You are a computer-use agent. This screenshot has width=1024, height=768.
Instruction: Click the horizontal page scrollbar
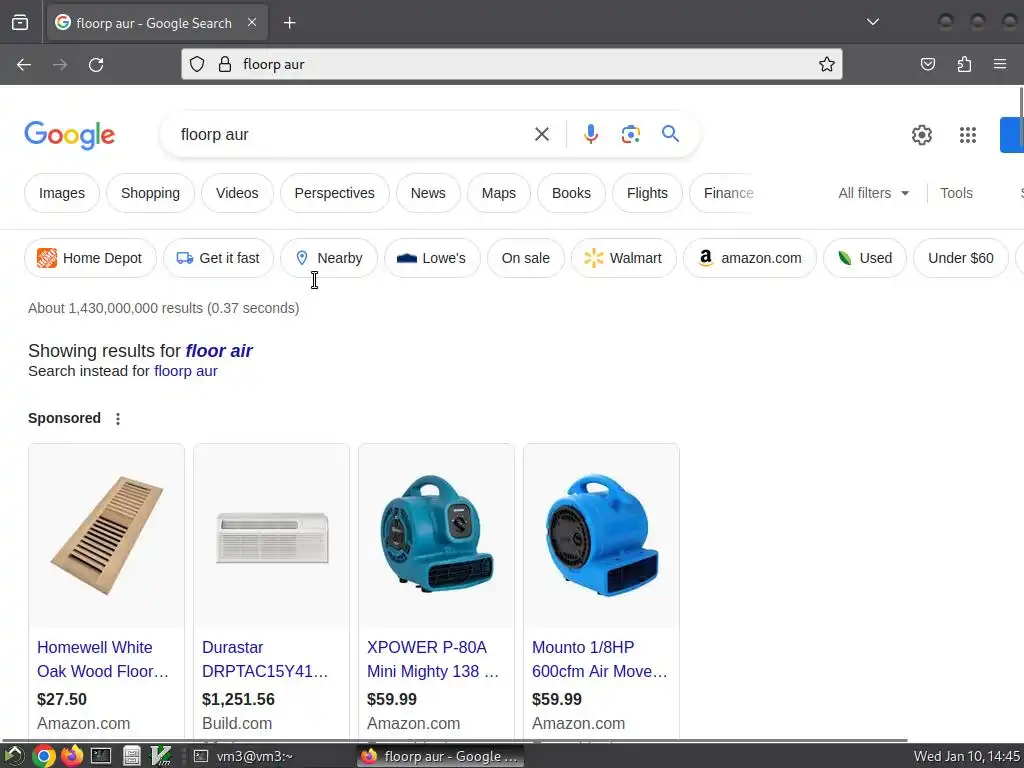455,741
